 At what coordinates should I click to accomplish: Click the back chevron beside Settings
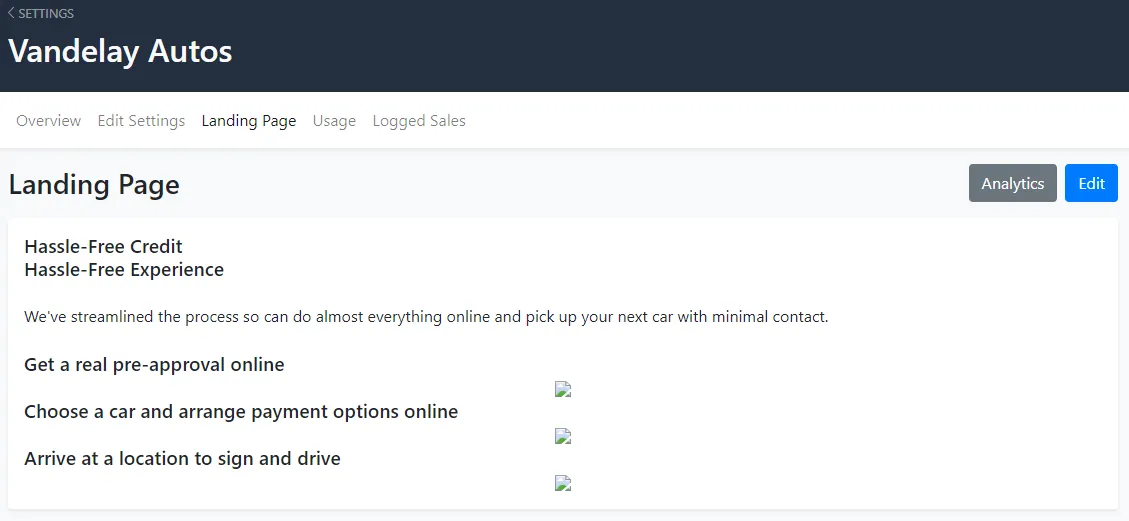click(x=11, y=14)
